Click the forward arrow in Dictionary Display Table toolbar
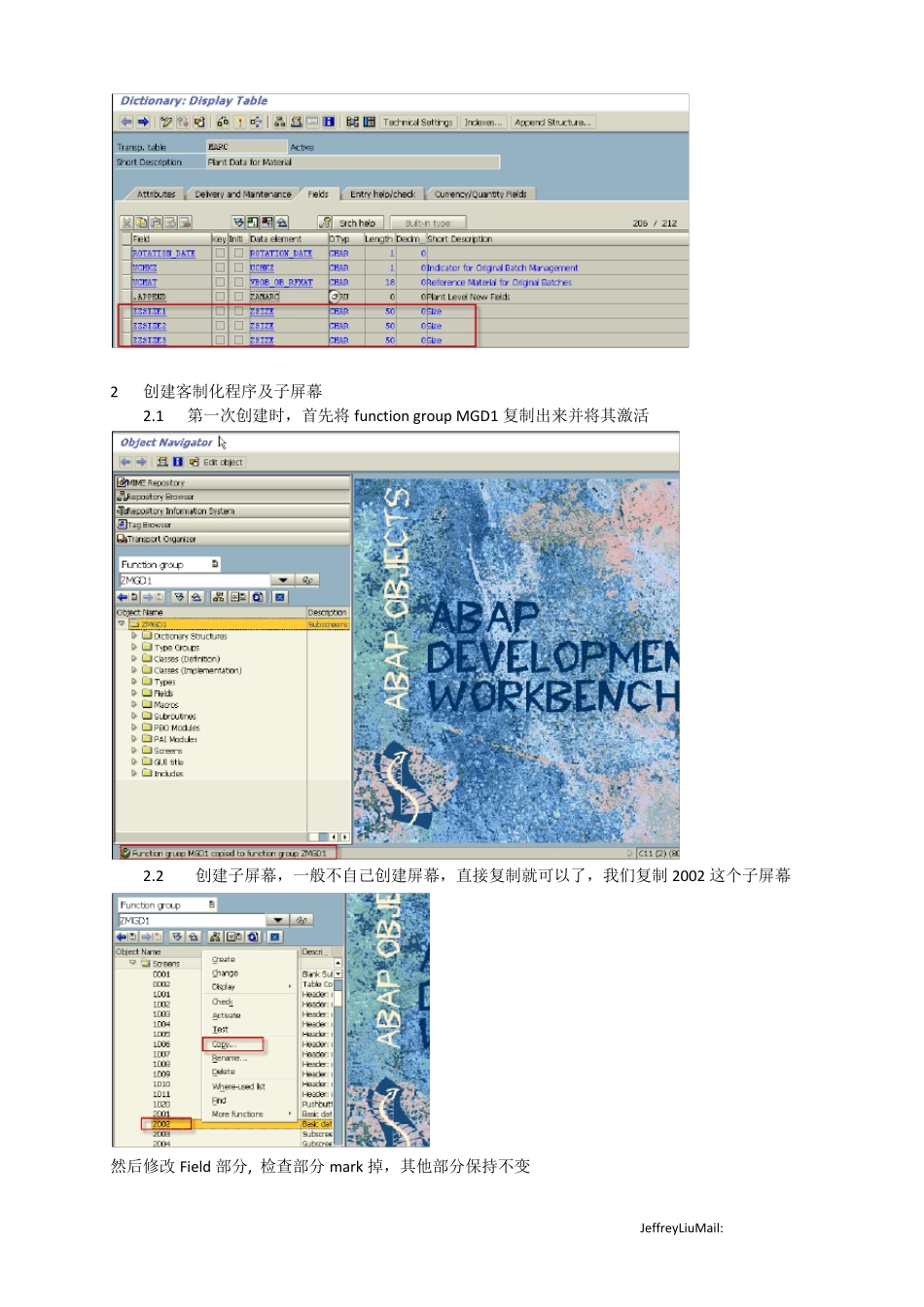The width and height of the screenshot is (924, 1307). 144,122
